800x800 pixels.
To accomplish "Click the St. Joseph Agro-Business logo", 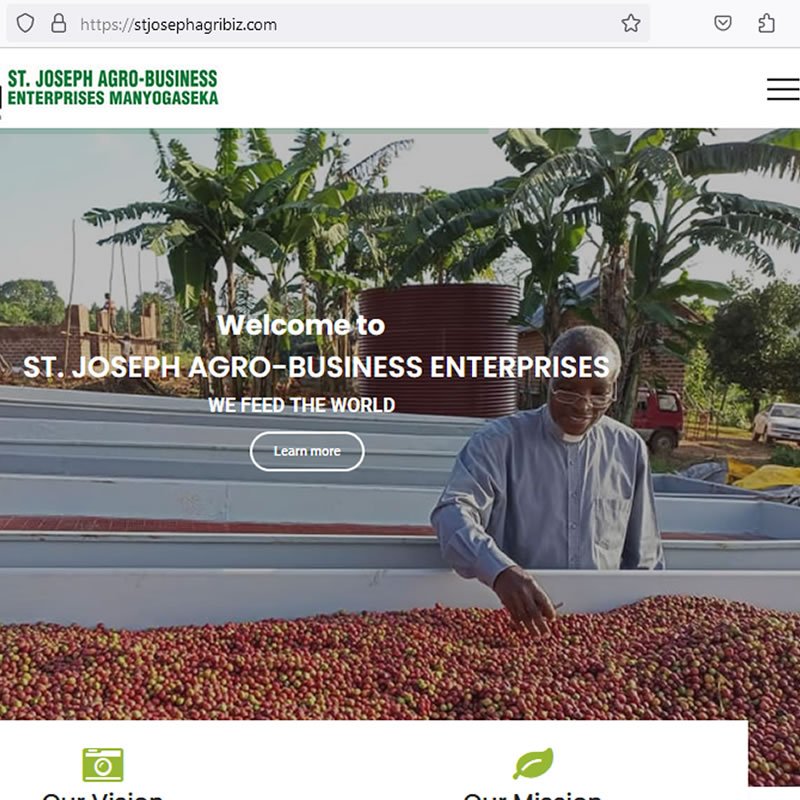I will pyautogui.click(x=113, y=88).
